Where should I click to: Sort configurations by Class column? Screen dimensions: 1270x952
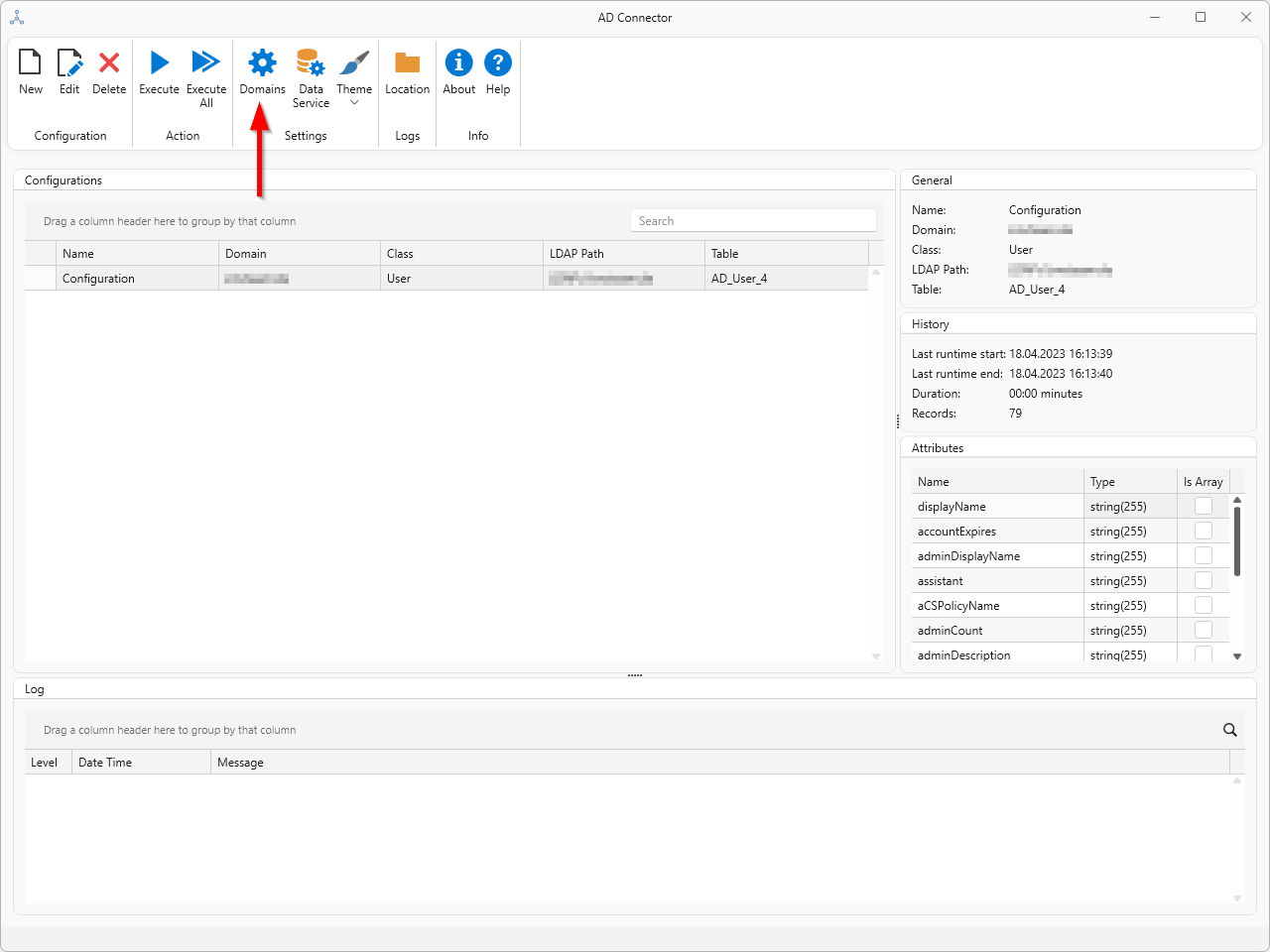(461, 254)
